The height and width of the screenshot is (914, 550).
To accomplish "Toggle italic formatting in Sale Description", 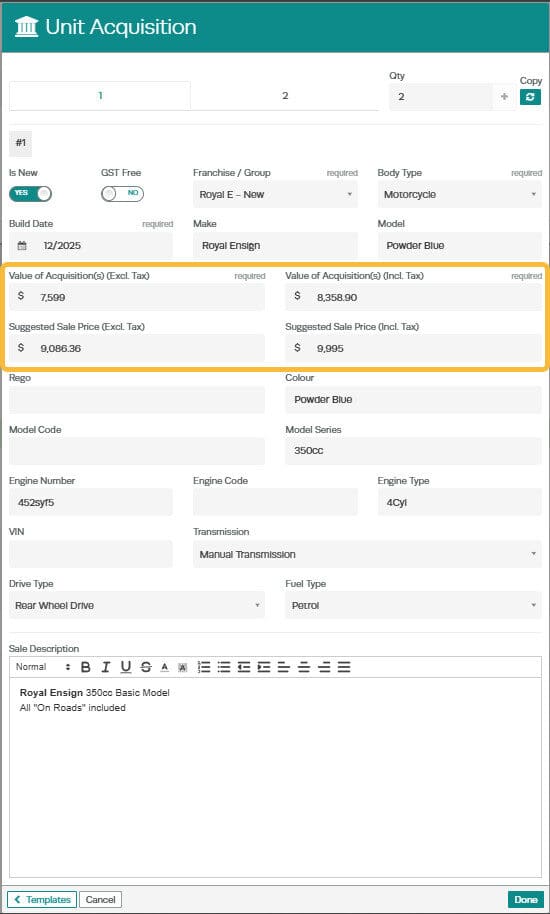I will (105, 667).
